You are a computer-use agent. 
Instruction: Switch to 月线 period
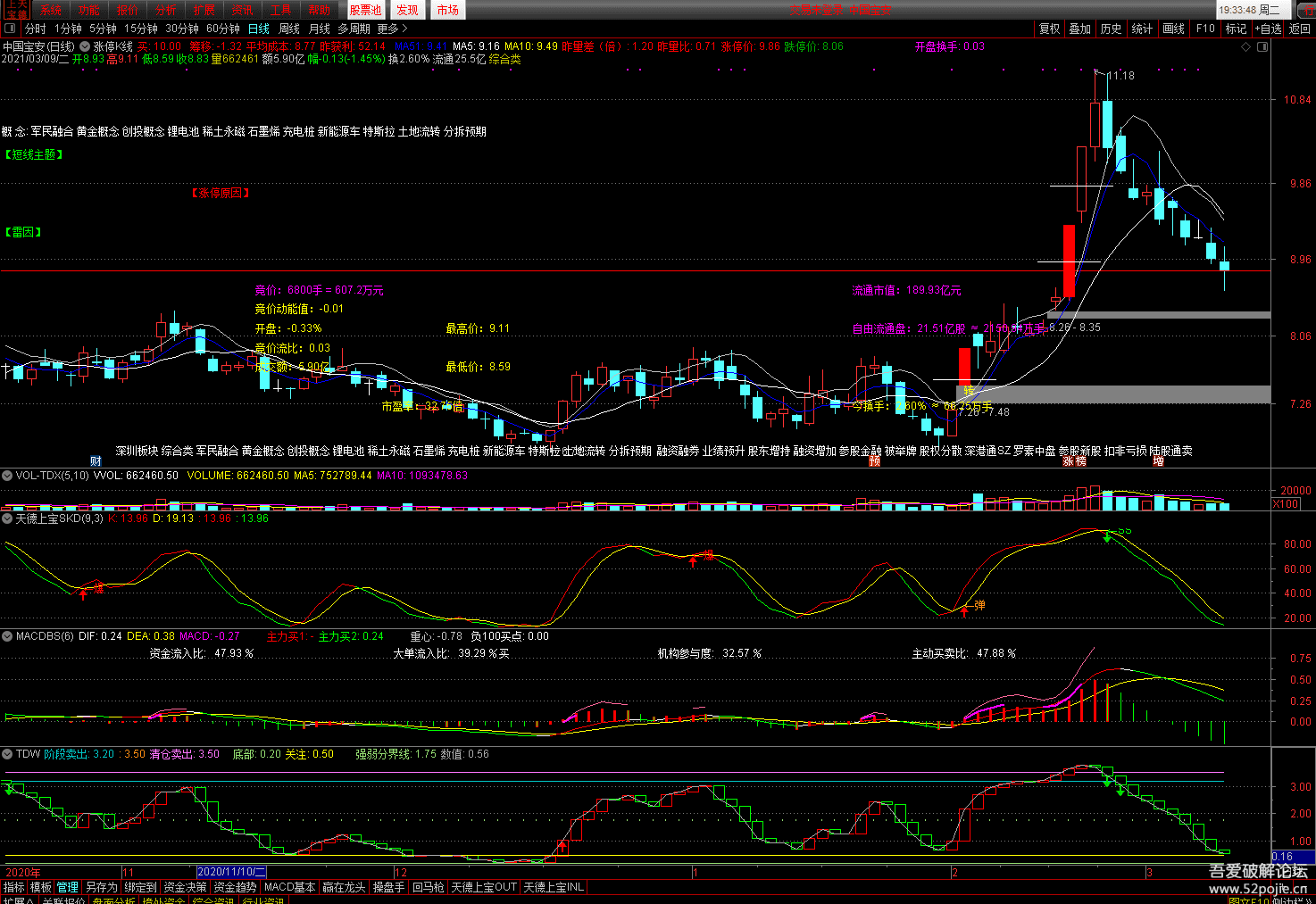[x=320, y=29]
